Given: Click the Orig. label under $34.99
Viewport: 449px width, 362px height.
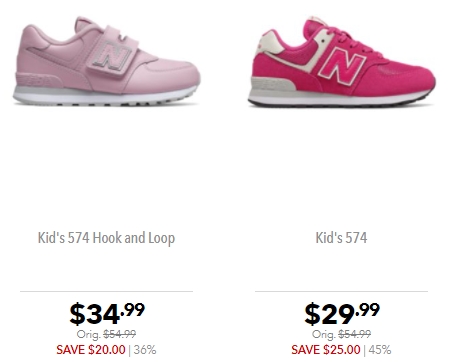Looking at the screenshot, I should point(89,334).
